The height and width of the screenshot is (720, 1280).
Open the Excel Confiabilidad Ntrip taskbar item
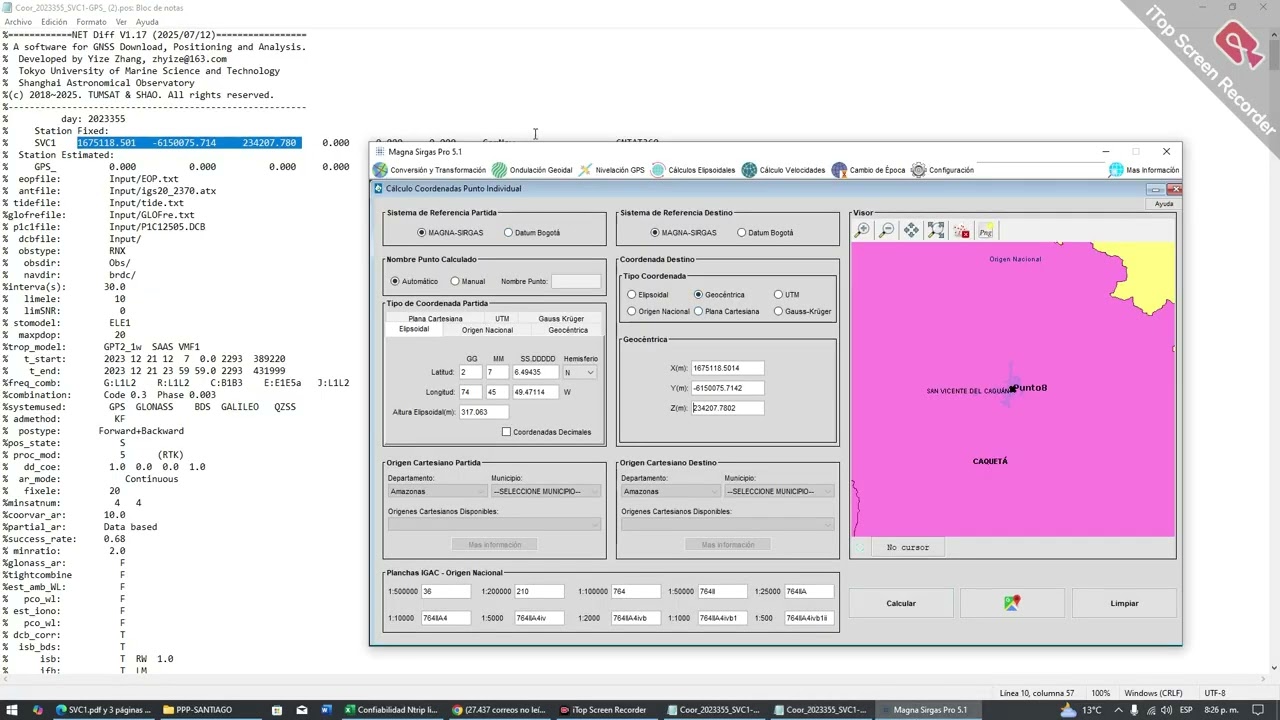[392, 710]
